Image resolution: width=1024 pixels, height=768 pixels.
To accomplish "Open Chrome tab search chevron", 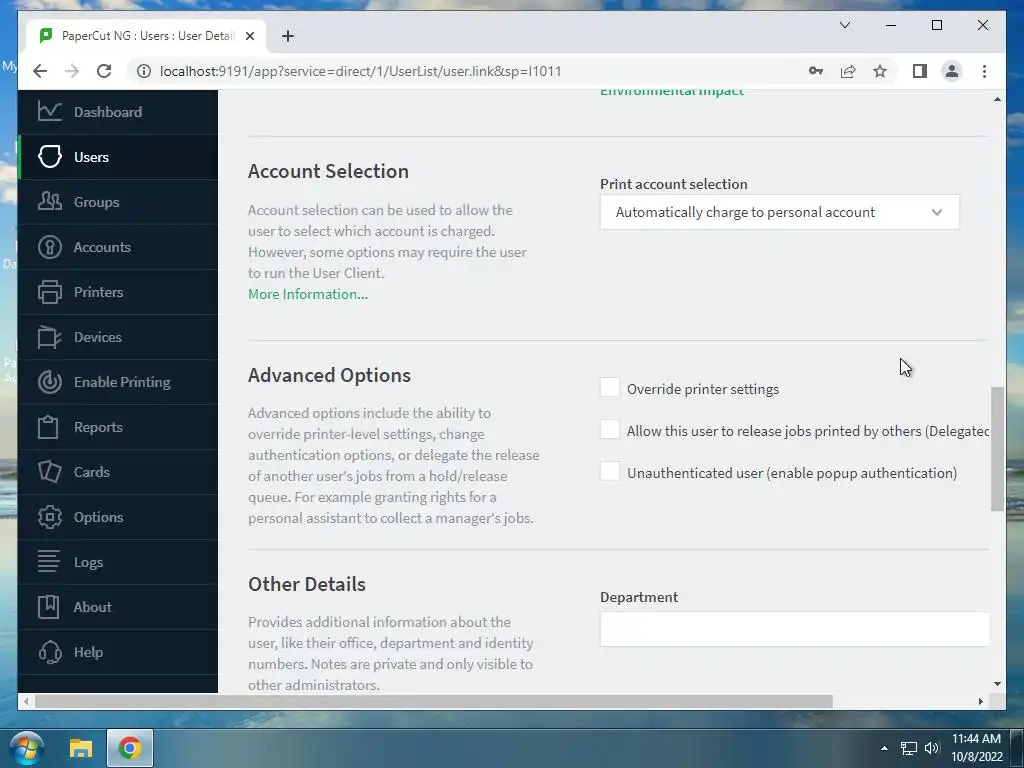I will tap(845, 25).
